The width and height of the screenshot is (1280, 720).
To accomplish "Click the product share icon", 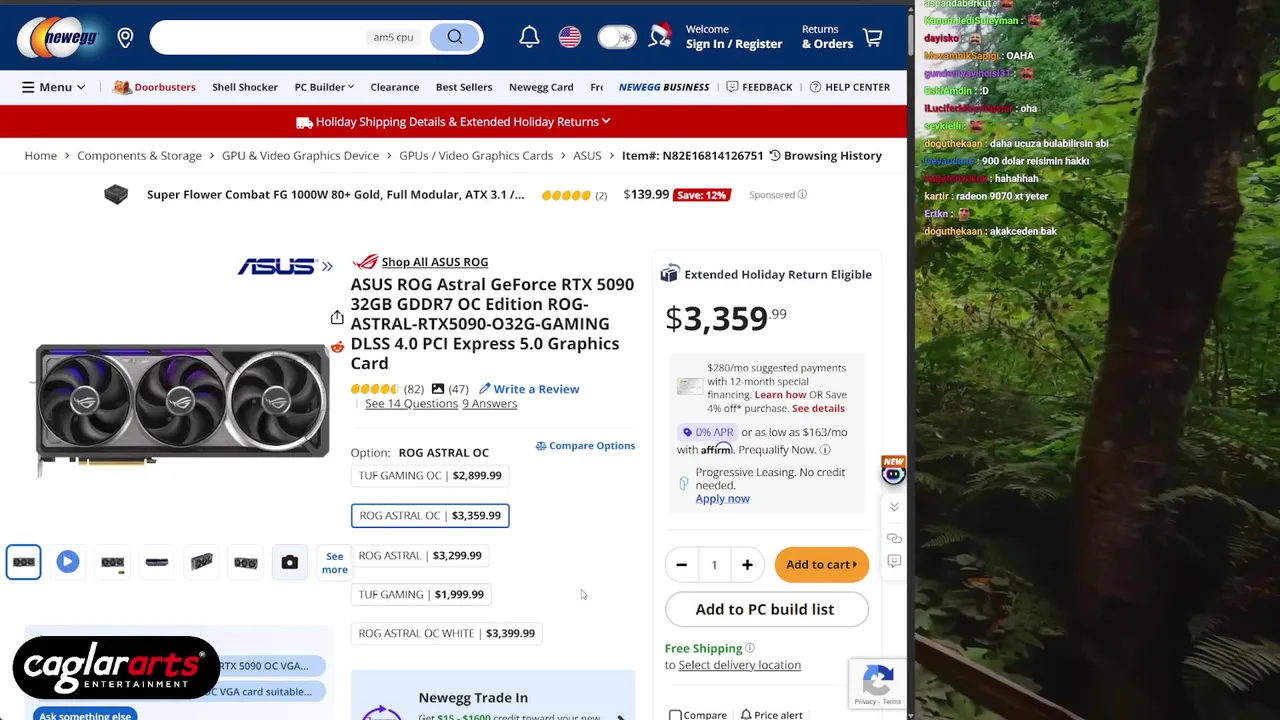I will pos(337,318).
